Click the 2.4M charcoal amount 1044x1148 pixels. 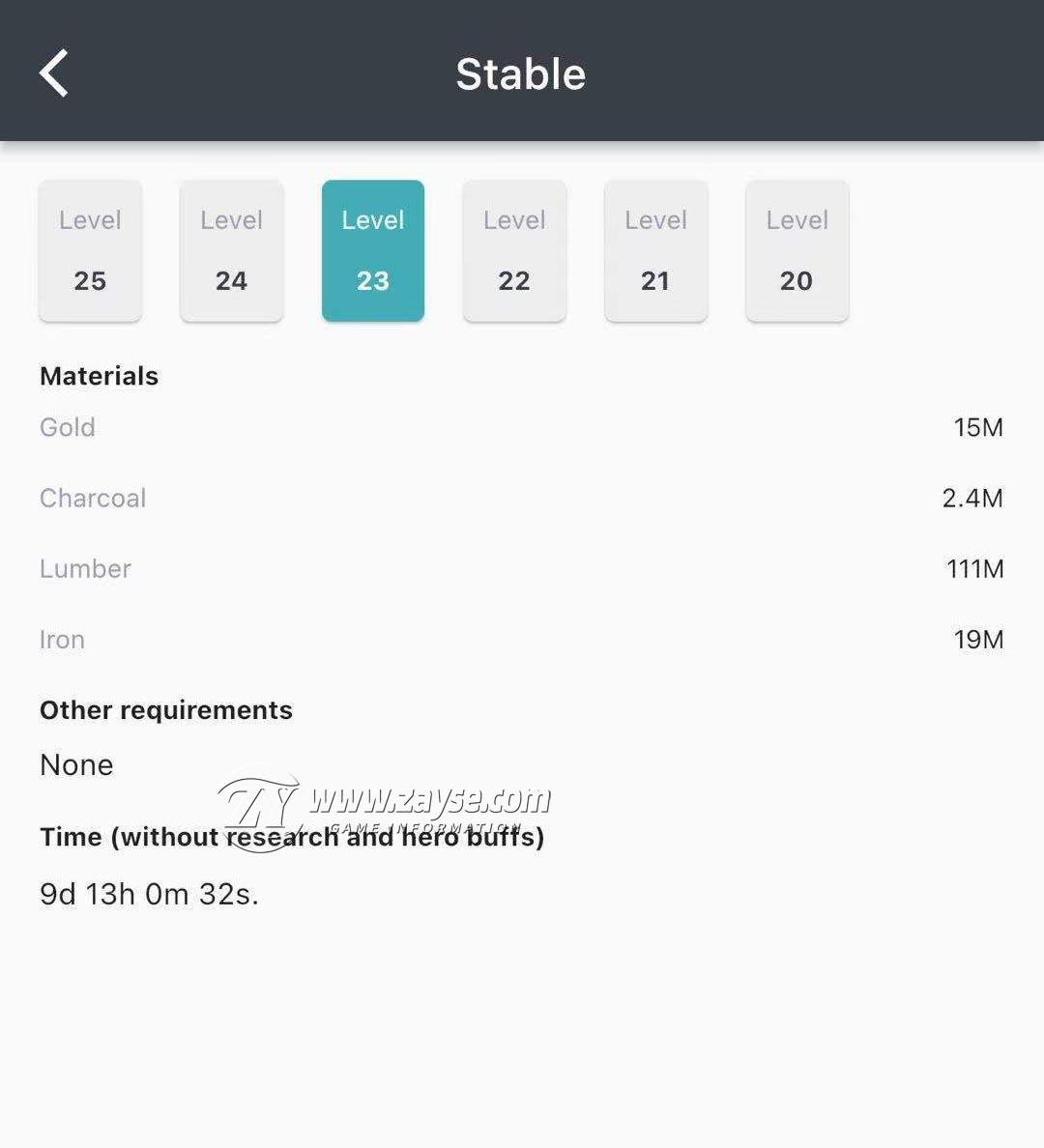[972, 498]
